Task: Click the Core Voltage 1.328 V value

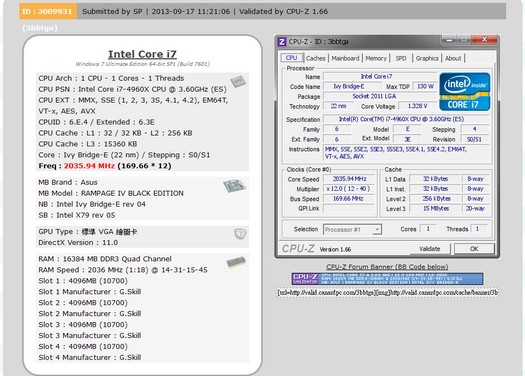Action: click(418, 106)
